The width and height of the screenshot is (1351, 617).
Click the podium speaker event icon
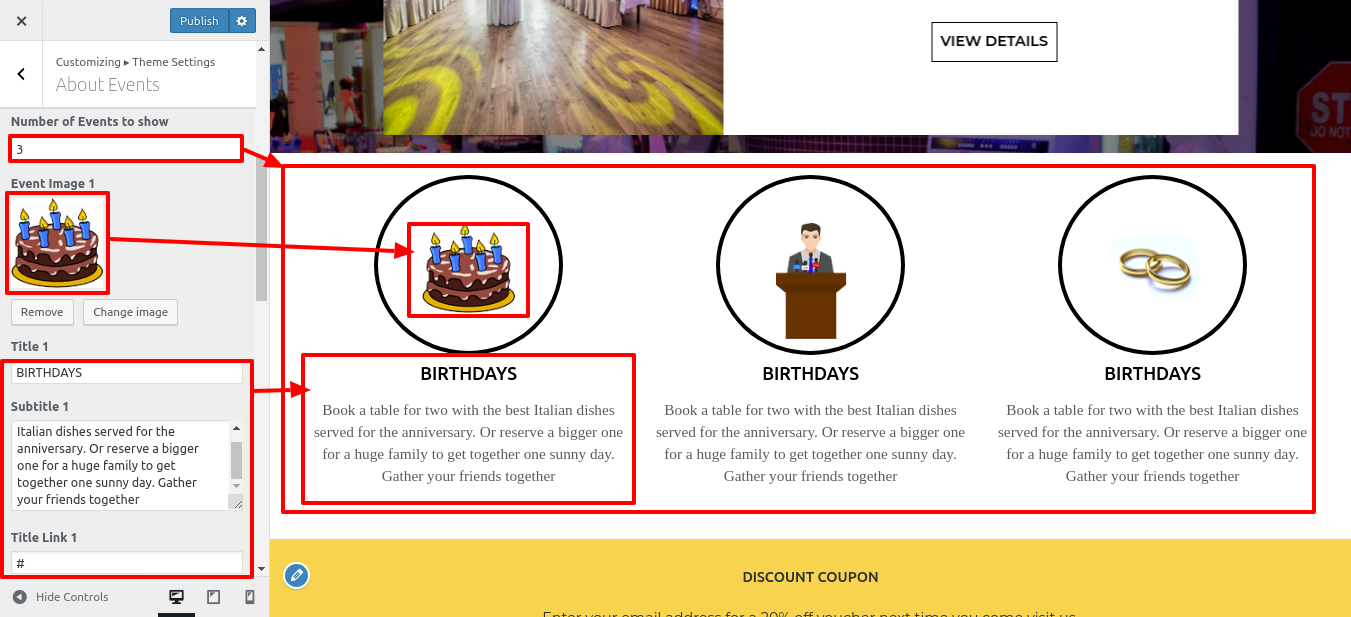pyautogui.click(x=810, y=280)
